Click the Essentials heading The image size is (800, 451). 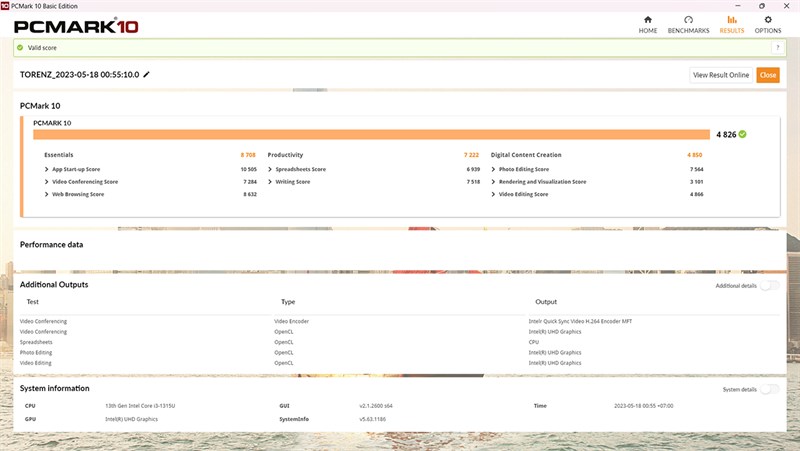[59, 155]
